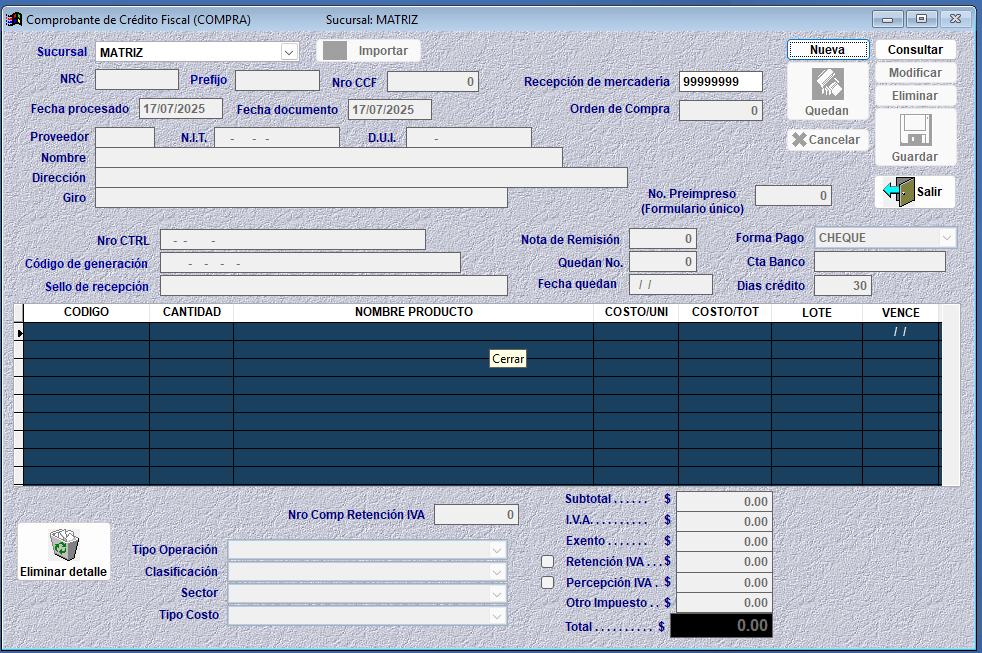Click the Consultar button
Viewport: 982px width, 653px height.
pyautogui.click(x=915, y=50)
